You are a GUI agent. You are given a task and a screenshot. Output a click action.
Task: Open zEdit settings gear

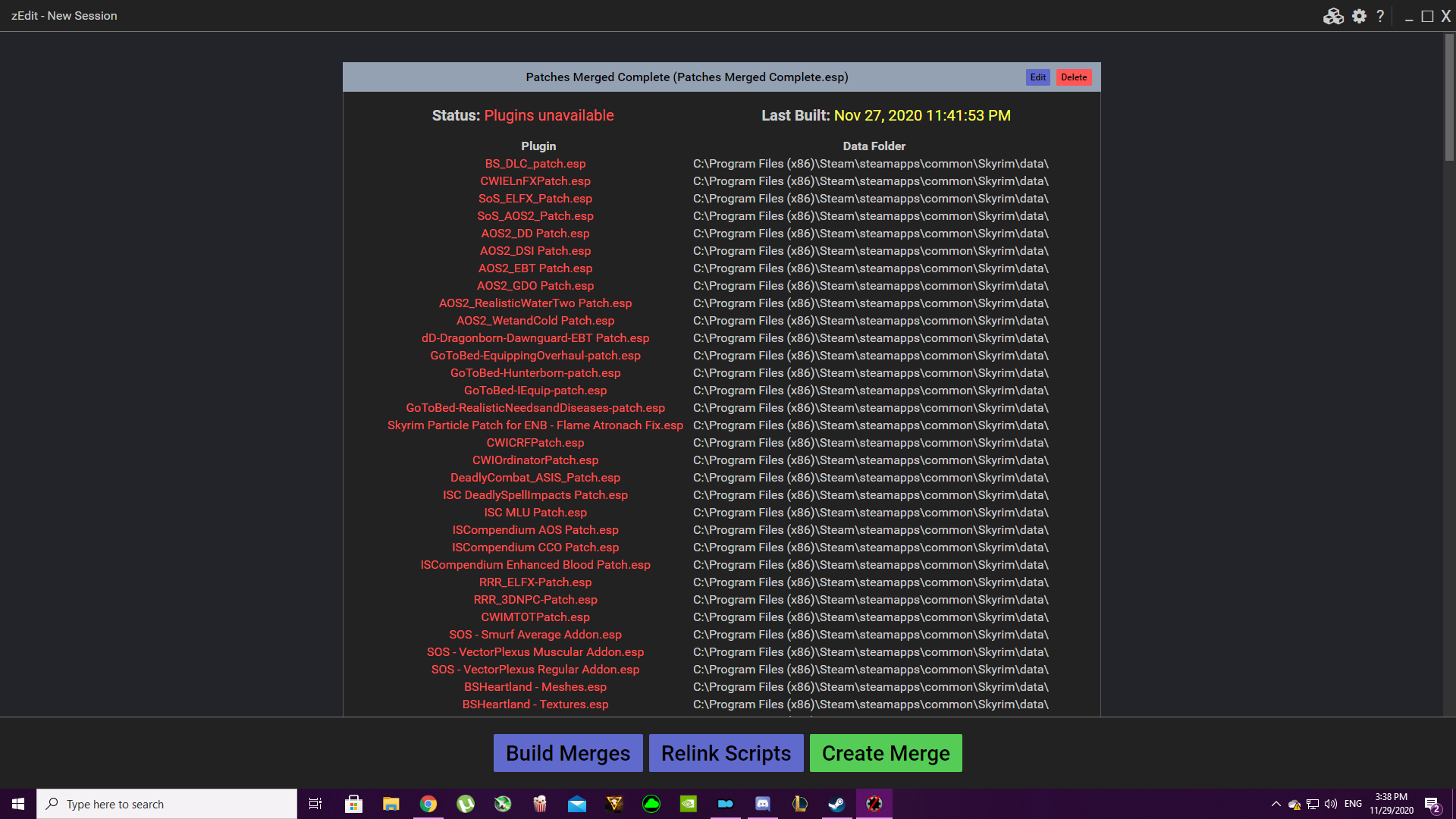pos(1359,16)
